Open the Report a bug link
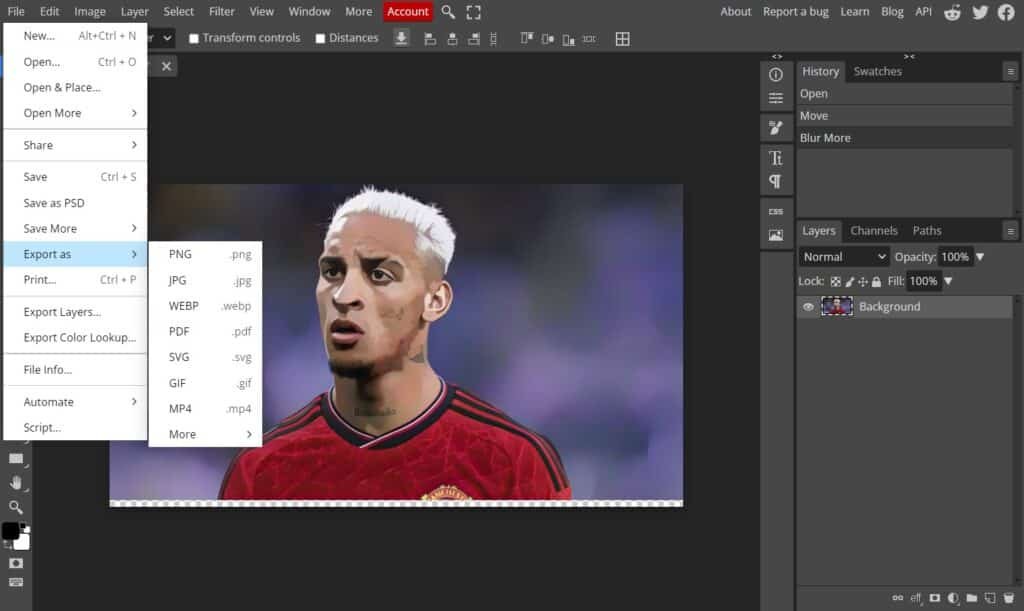The height and width of the screenshot is (611, 1024). click(x=795, y=12)
